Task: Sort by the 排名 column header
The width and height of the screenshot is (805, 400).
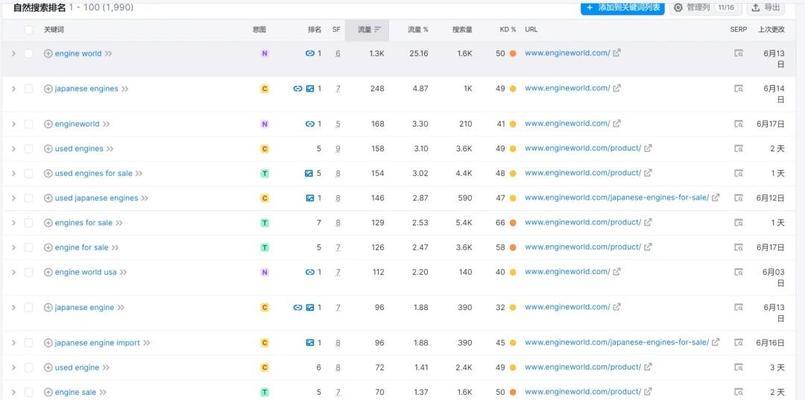Action: click(x=314, y=30)
